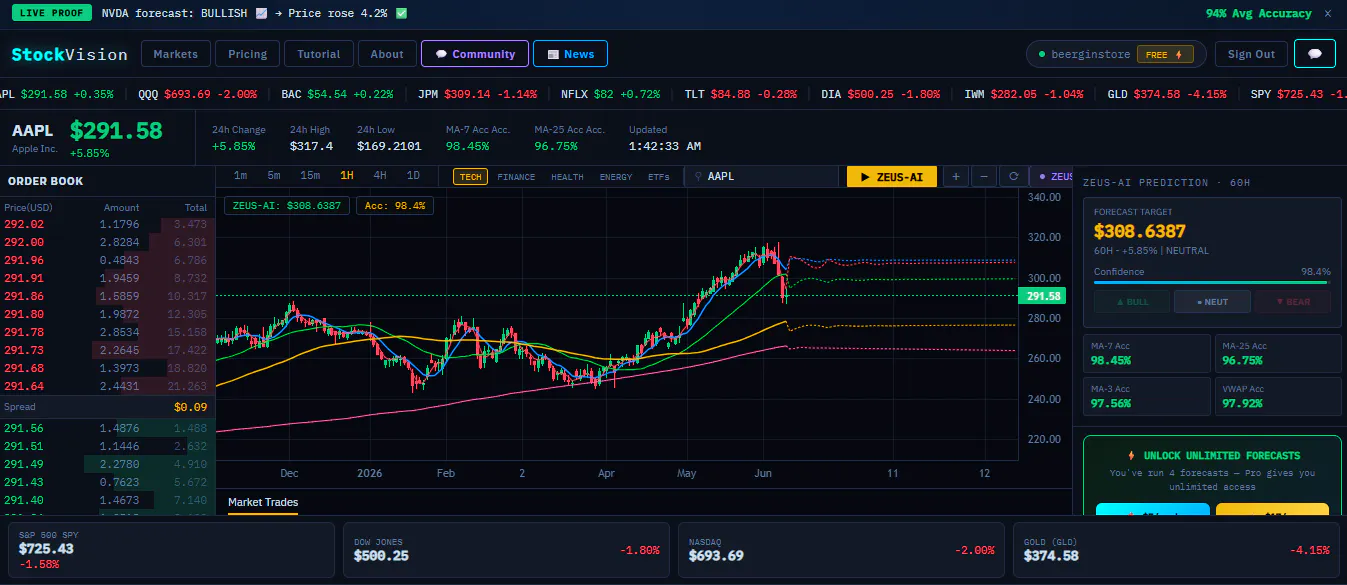Click the TLT ticker item

(x=741, y=94)
